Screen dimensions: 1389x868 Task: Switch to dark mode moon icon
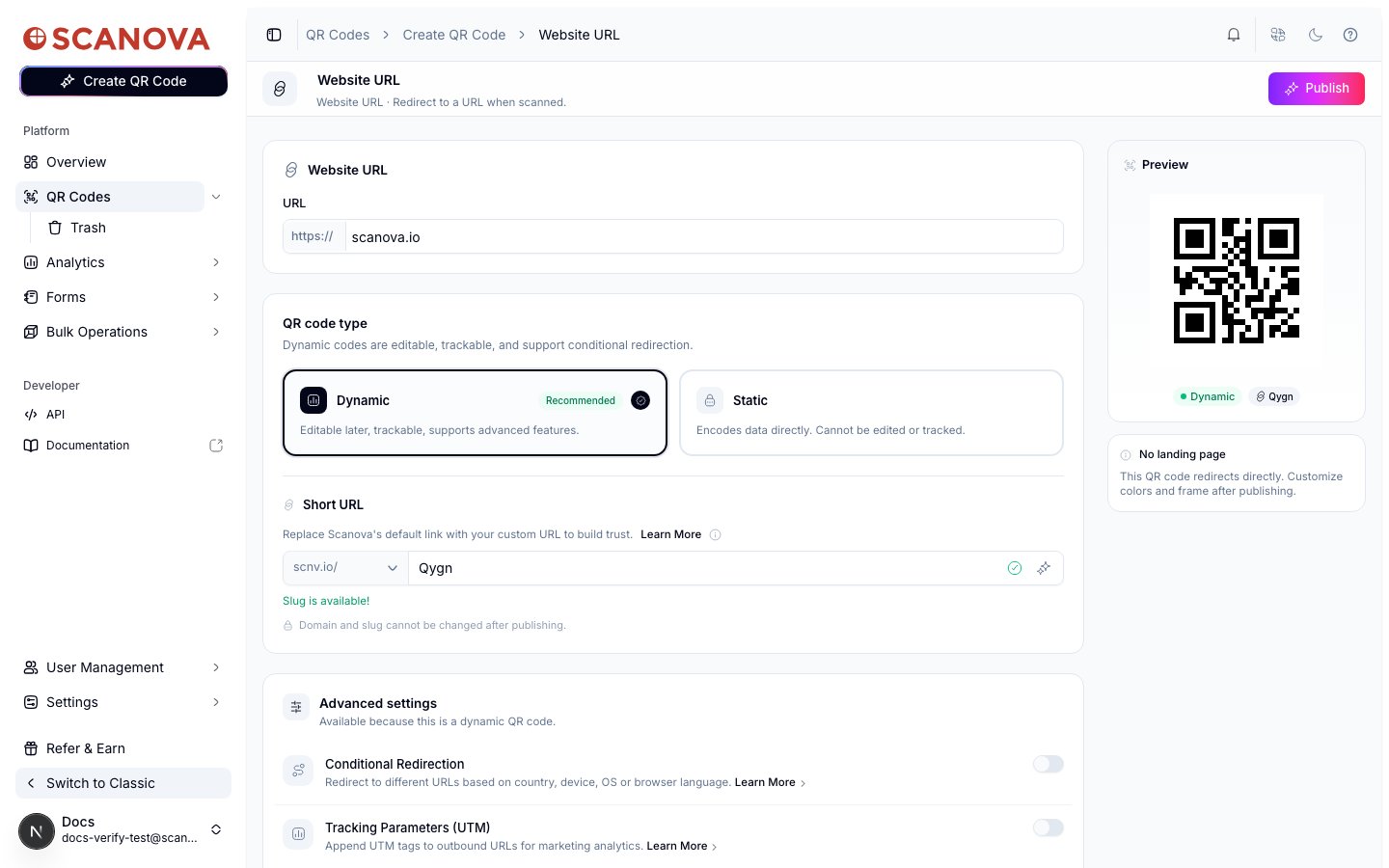click(1315, 35)
